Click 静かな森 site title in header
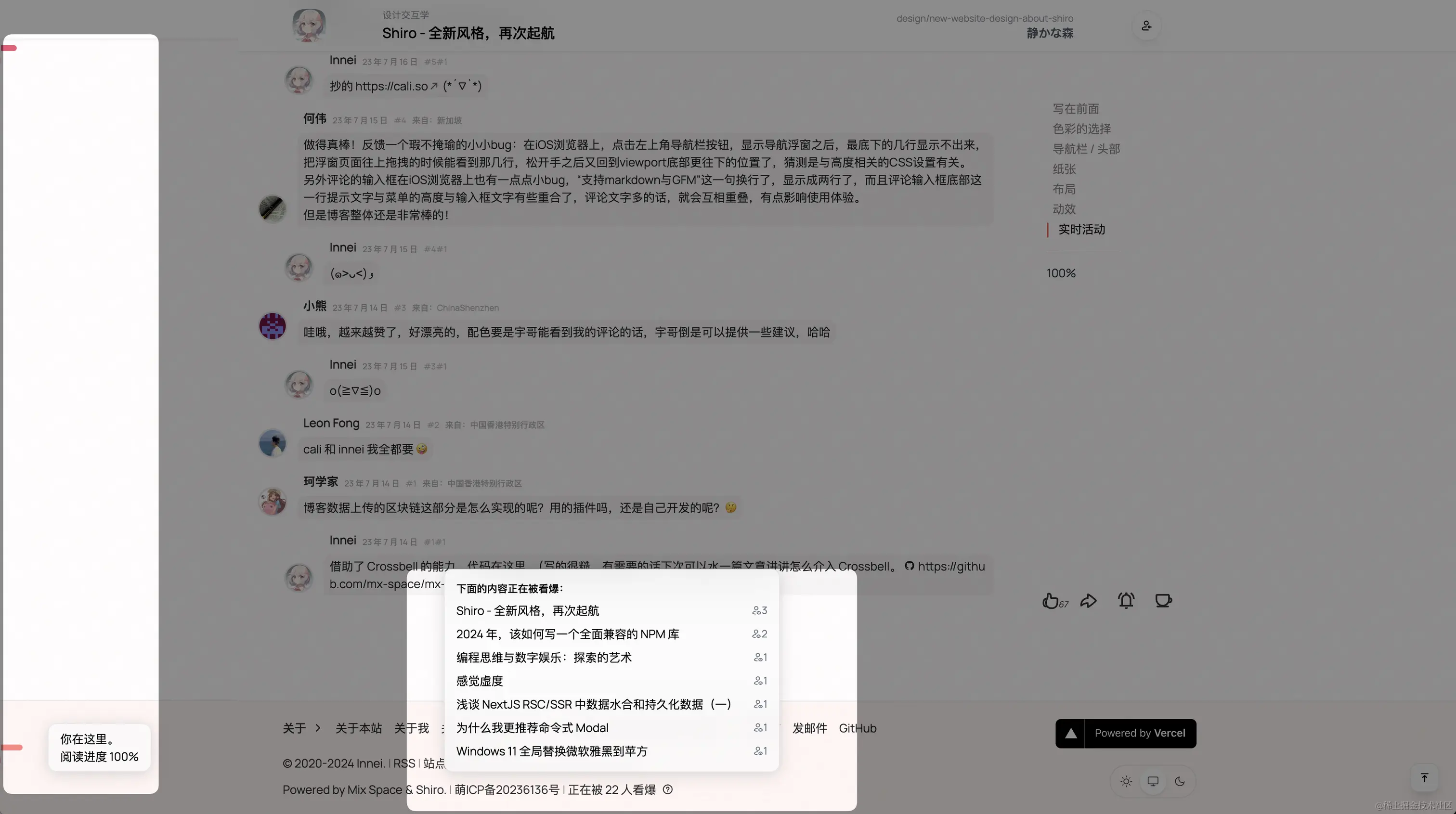This screenshot has height=814, width=1456. [x=1050, y=33]
